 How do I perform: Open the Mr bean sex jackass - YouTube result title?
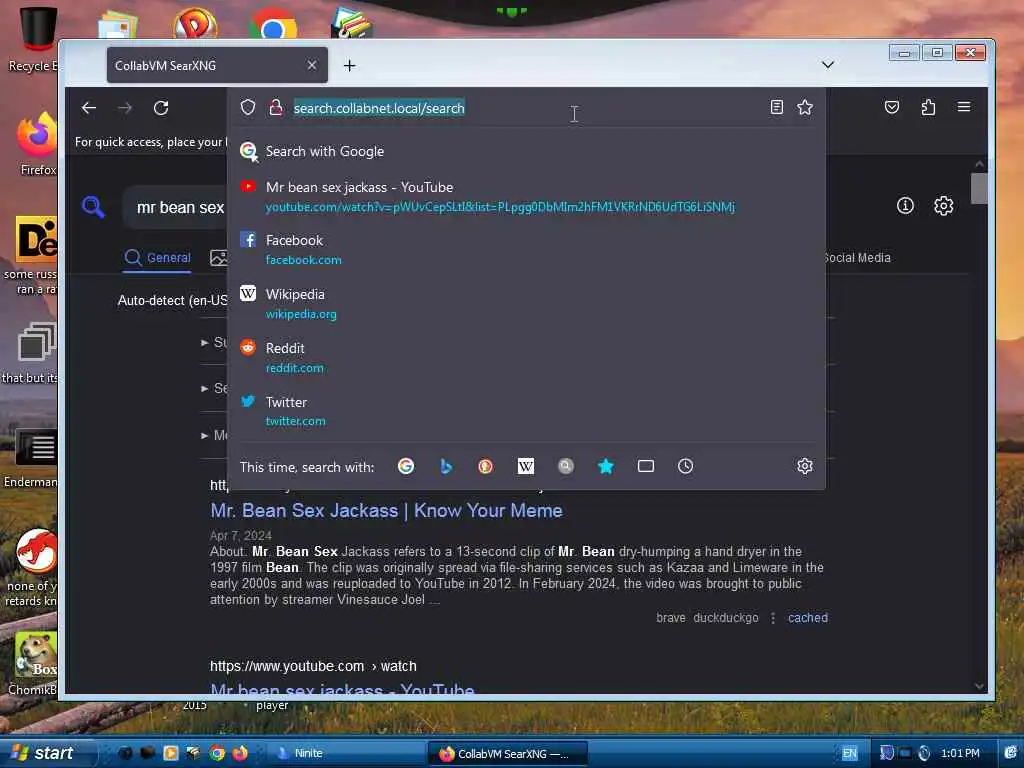point(342,688)
